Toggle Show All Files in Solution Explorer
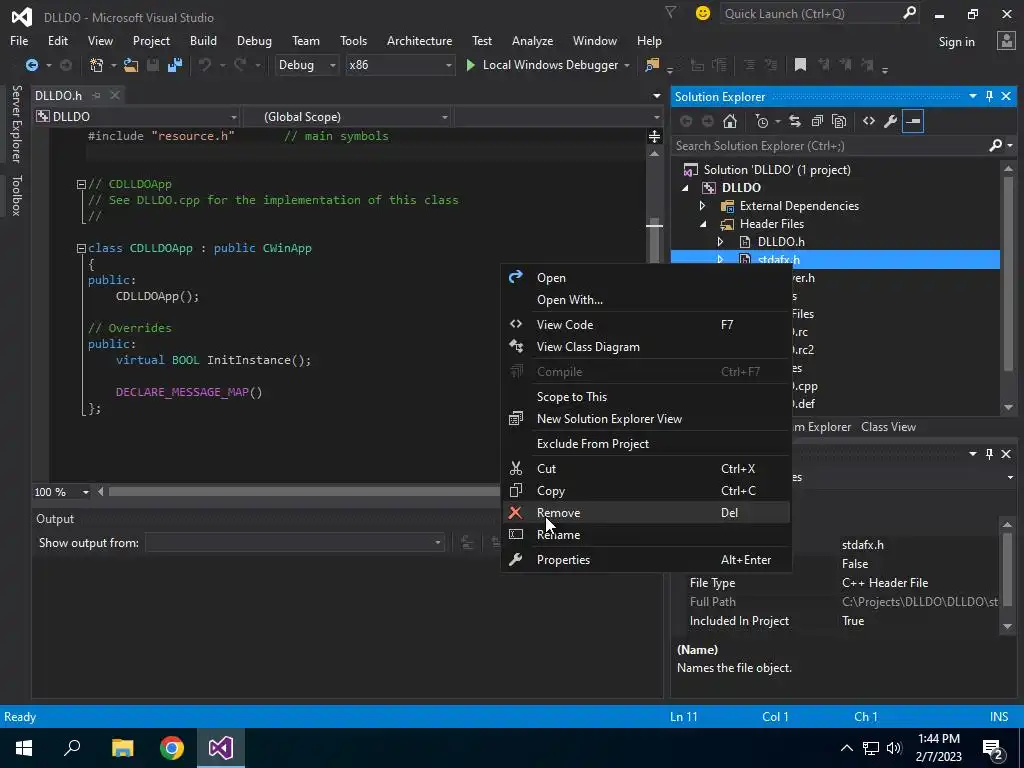This screenshot has width=1024, height=768. (x=839, y=121)
